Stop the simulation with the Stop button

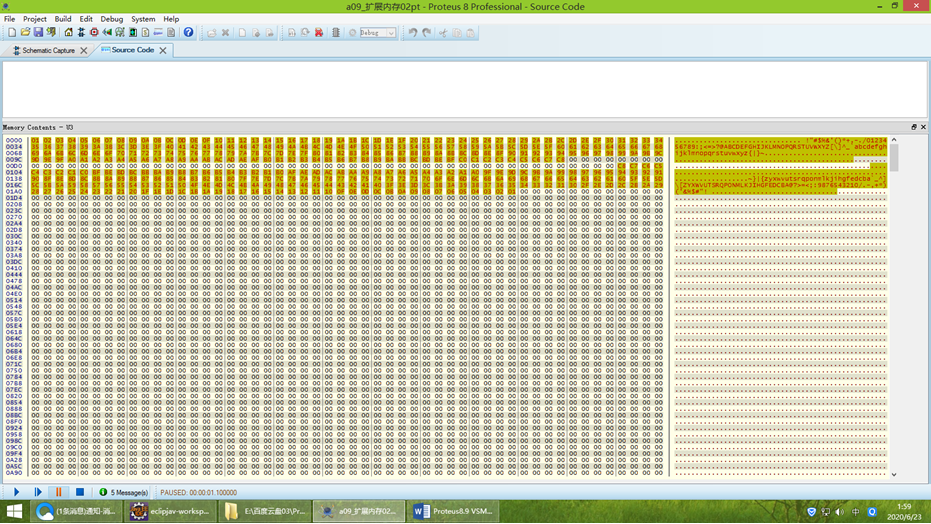[x=80, y=492]
